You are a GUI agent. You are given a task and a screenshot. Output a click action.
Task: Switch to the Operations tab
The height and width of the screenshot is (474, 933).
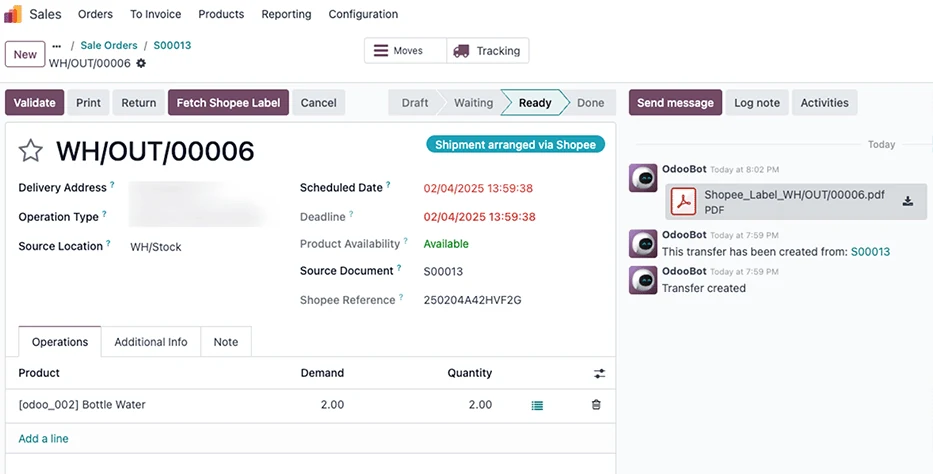[60, 342]
